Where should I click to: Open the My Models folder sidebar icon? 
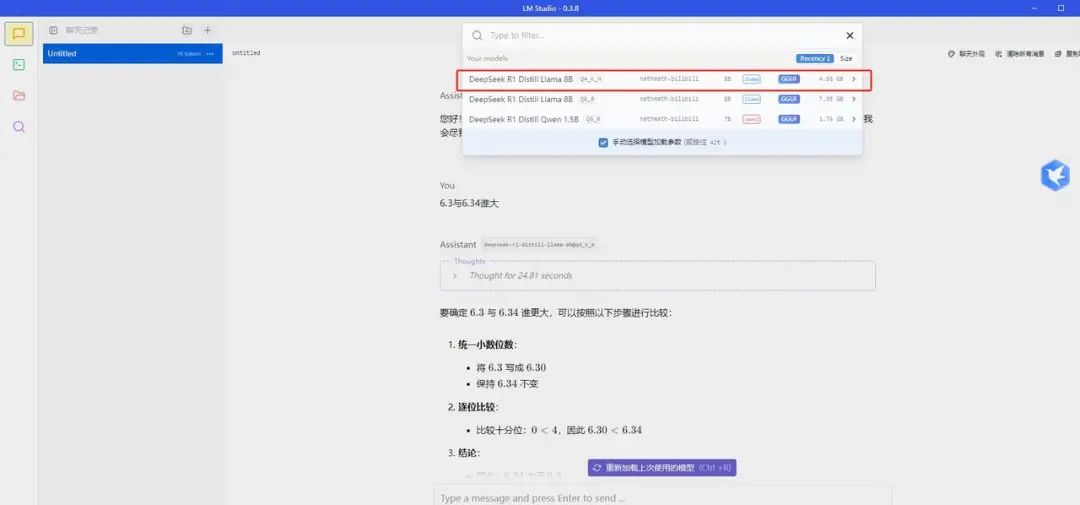coord(19,96)
